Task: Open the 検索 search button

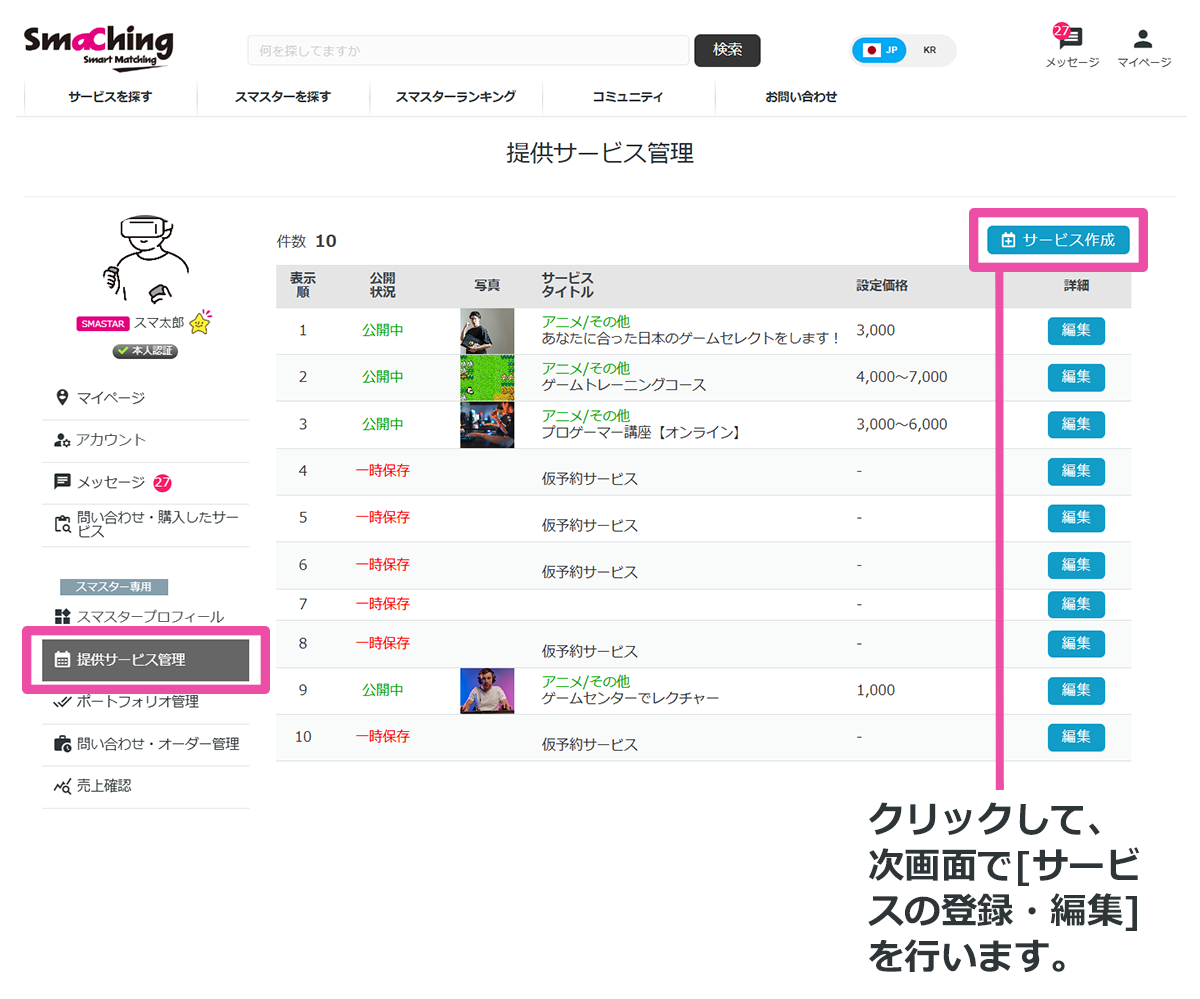Action: coord(727,49)
